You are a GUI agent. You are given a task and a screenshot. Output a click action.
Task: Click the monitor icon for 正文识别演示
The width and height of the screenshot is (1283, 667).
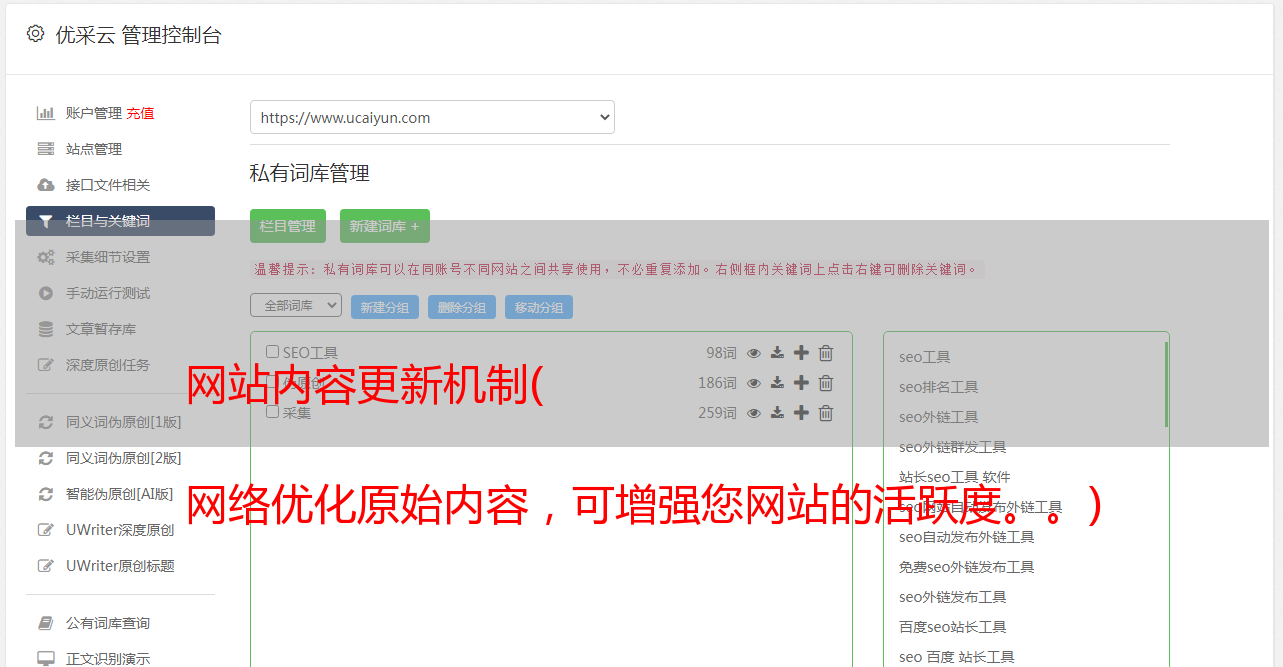pos(46,659)
